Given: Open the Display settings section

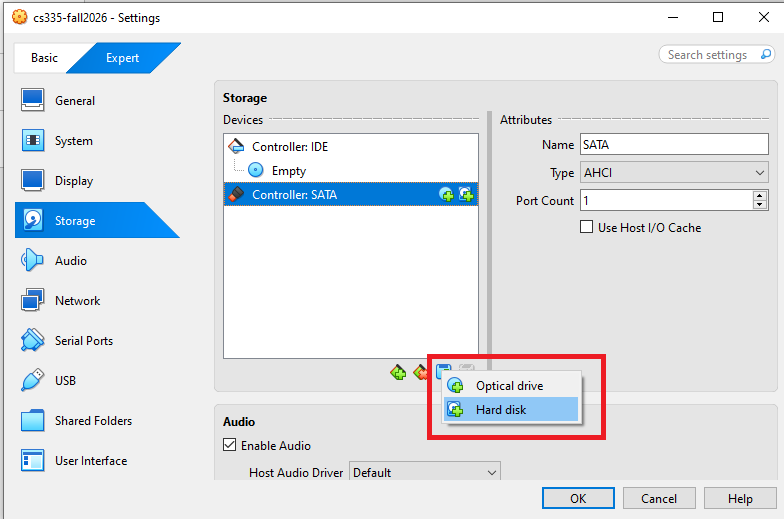Looking at the screenshot, I should (x=74, y=180).
